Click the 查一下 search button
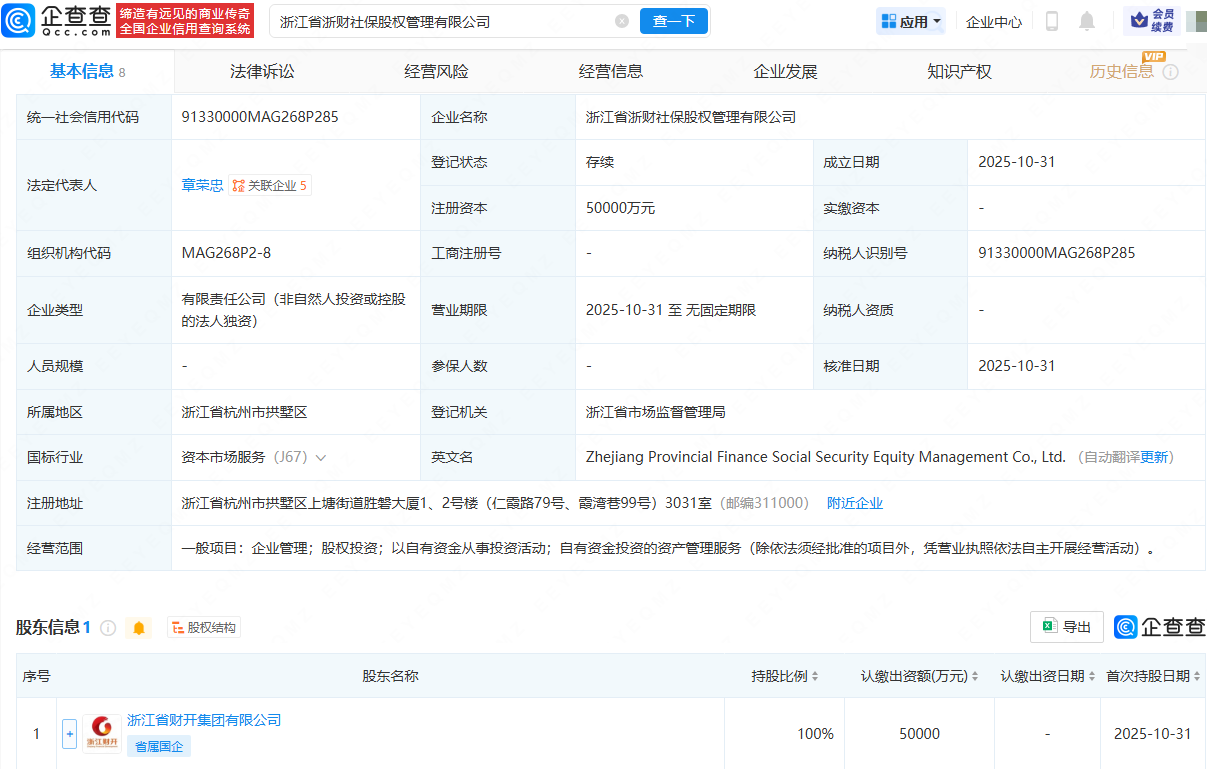 [673, 21]
